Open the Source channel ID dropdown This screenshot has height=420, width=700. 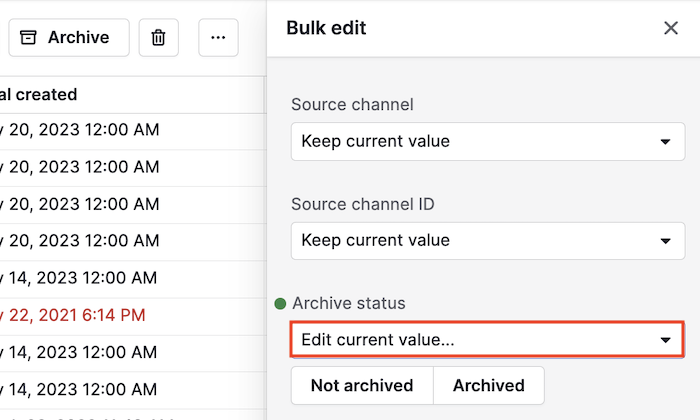click(x=488, y=241)
